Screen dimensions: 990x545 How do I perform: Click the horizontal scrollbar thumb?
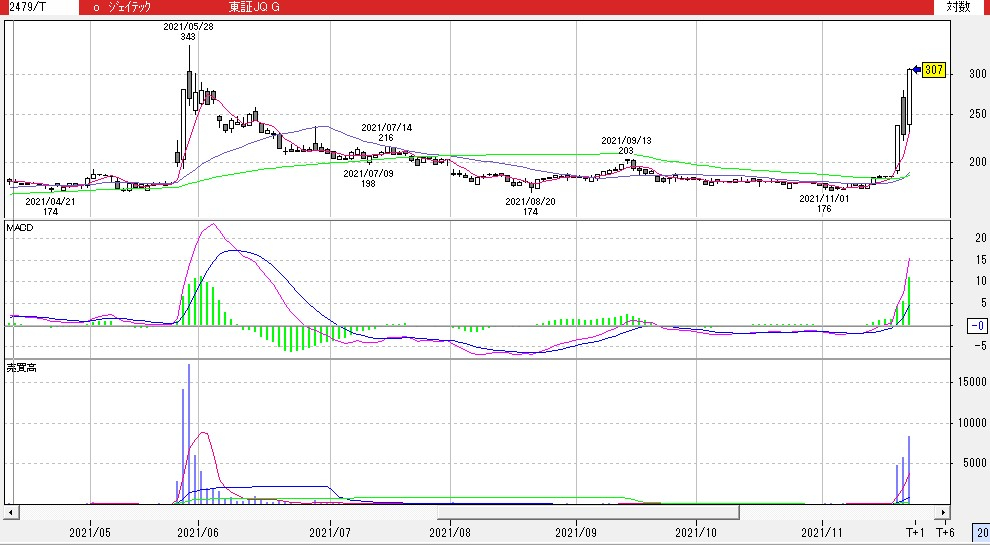click(588, 513)
